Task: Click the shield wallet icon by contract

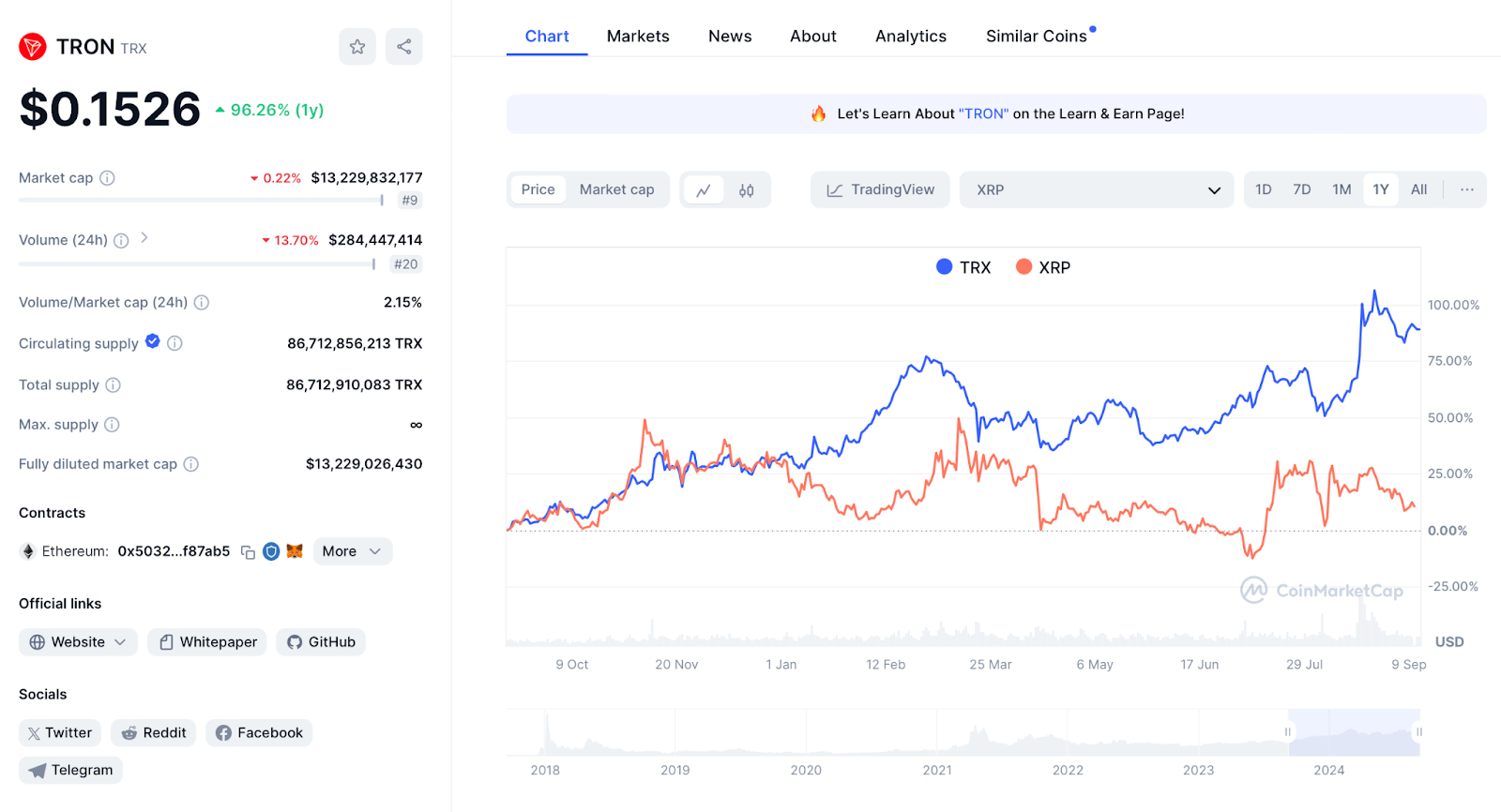Action: [x=271, y=551]
